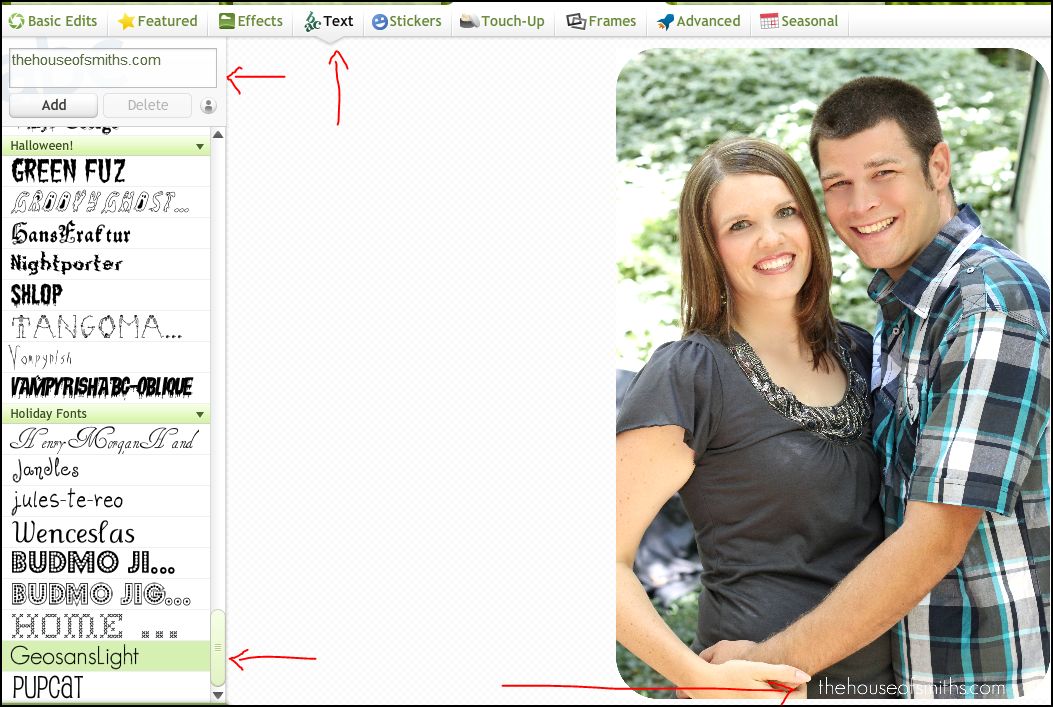Viewport: 1053px width, 707px height.
Task: Click the Delete button
Action: (x=148, y=105)
